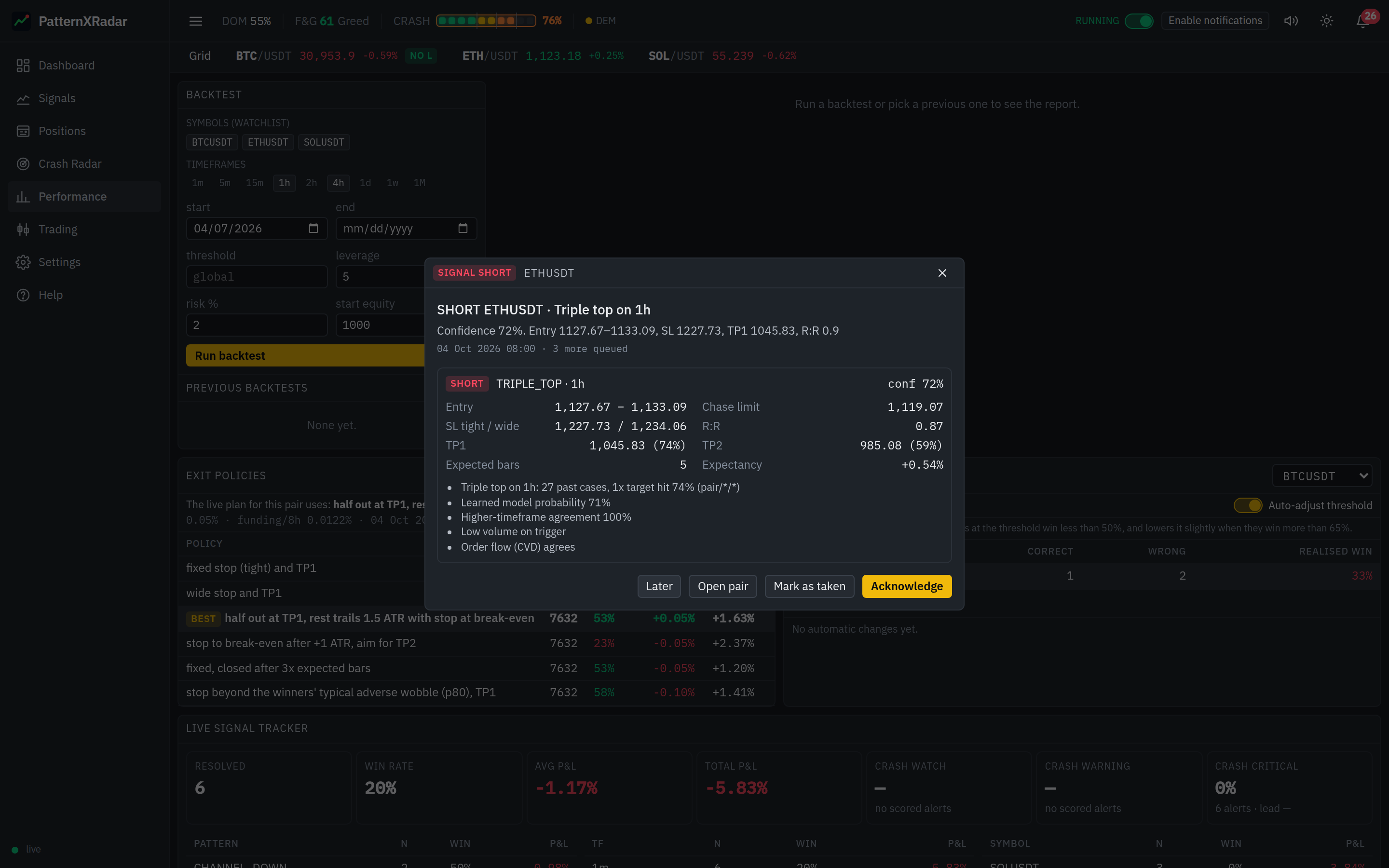The height and width of the screenshot is (868, 1389).
Task: Select the 15m timeframe chip
Action: click(x=254, y=183)
